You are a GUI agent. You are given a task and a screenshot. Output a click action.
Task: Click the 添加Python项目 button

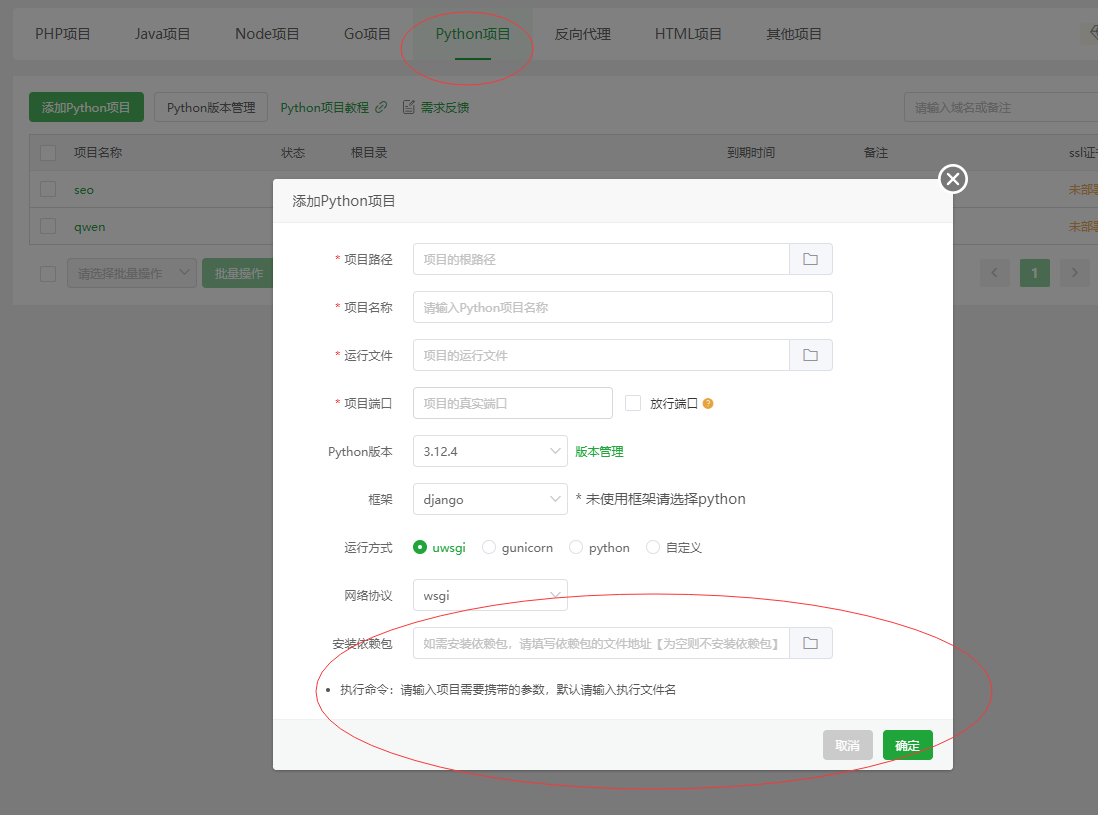coord(86,107)
